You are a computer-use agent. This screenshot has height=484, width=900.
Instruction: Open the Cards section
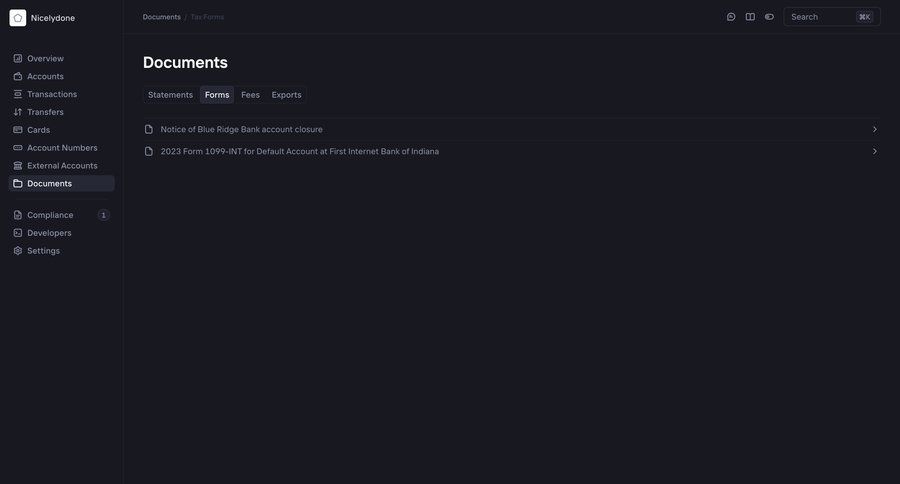38,130
